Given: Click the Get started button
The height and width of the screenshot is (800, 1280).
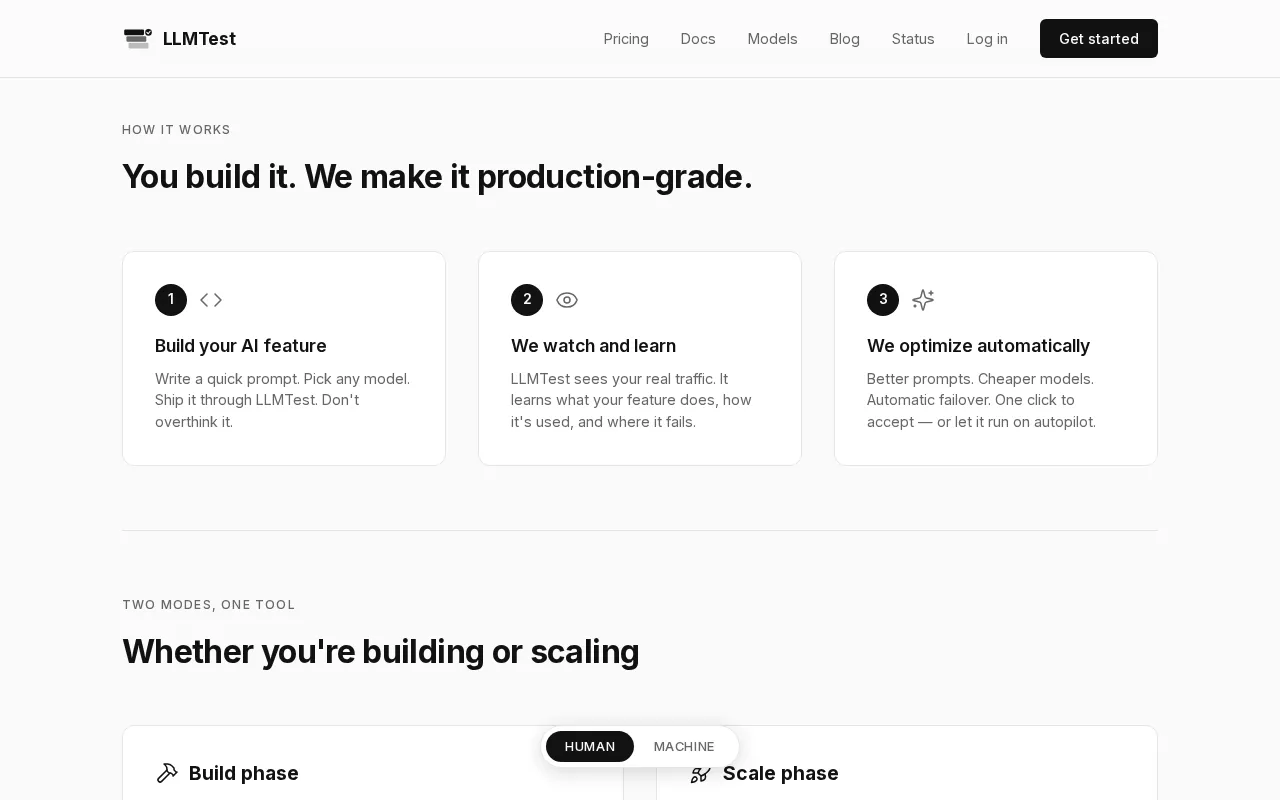Looking at the screenshot, I should [1099, 39].
